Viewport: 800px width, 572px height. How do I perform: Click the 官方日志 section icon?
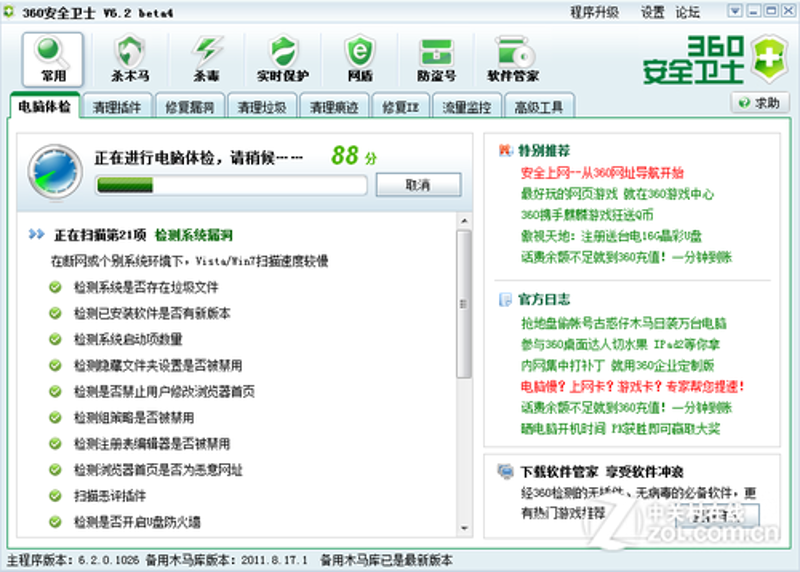pos(505,300)
